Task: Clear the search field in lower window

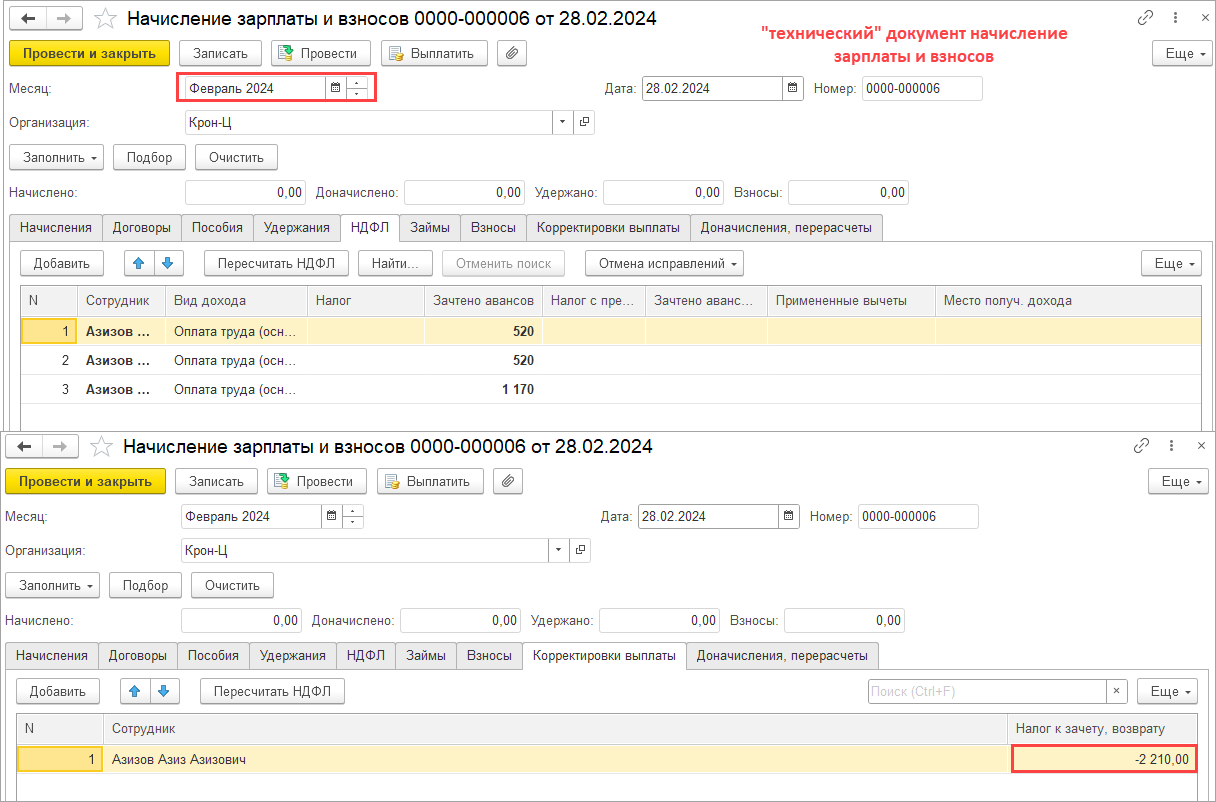Action: pyautogui.click(x=1117, y=691)
